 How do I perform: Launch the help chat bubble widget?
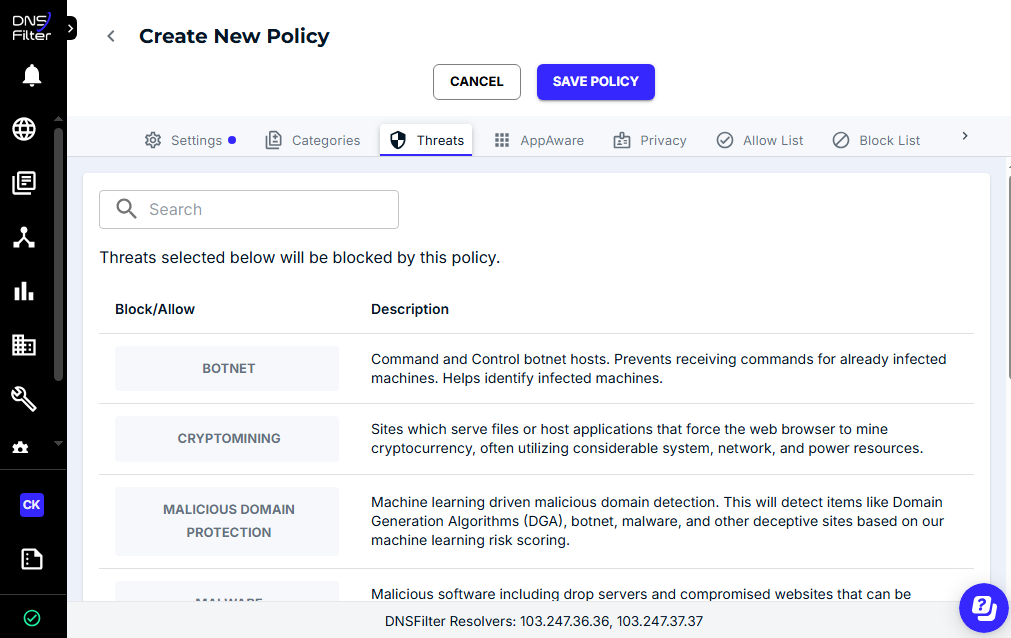click(983, 607)
